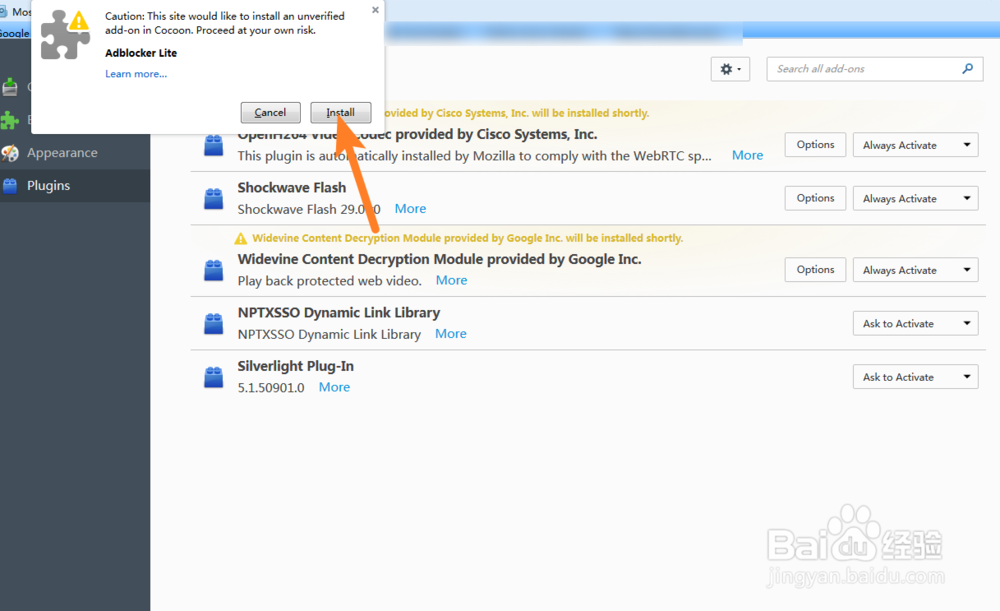Viewport: 1000px width, 611px height.
Task: Click the NPTXSSO plugin brick icon
Action: coord(214,324)
